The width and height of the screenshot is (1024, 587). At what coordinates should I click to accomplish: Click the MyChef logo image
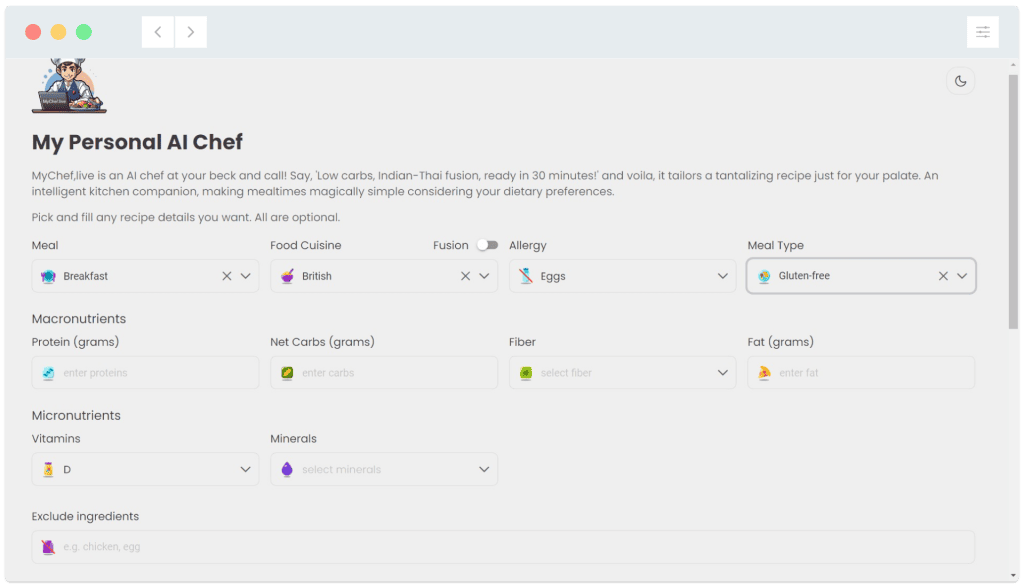(69, 86)
